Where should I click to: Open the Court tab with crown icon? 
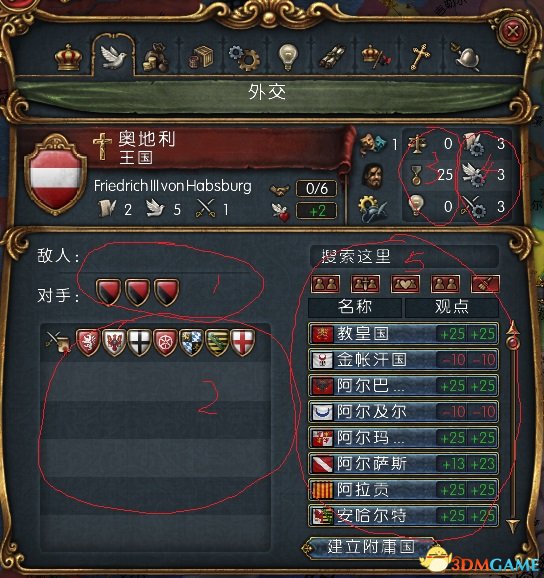pos(68,57)
